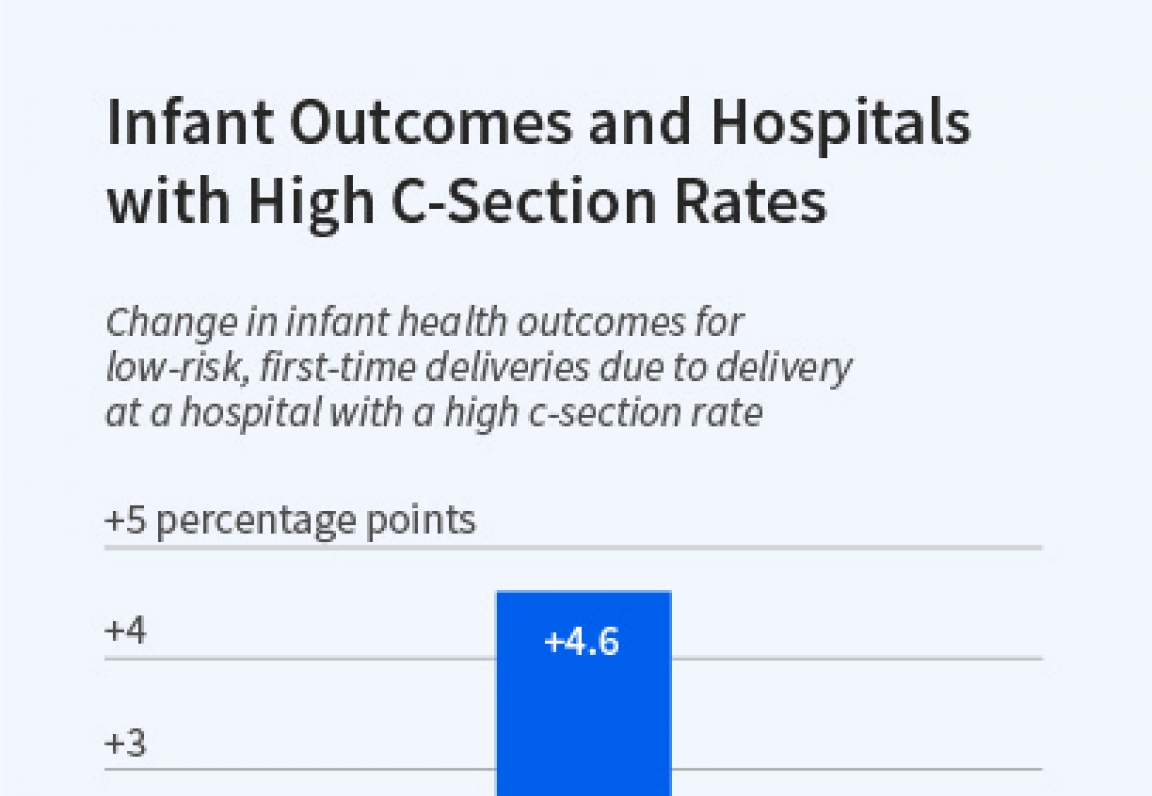Click the +4 gridline left of the bar

click(300, 658)
